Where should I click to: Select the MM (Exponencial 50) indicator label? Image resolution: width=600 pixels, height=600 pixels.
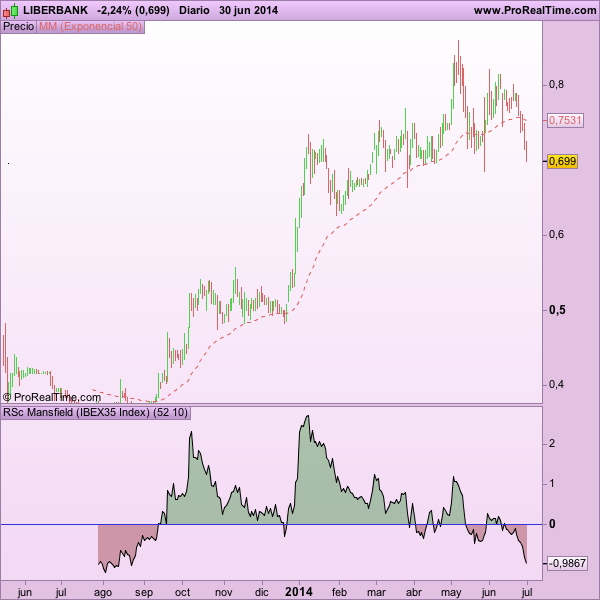tap(90, 26)
